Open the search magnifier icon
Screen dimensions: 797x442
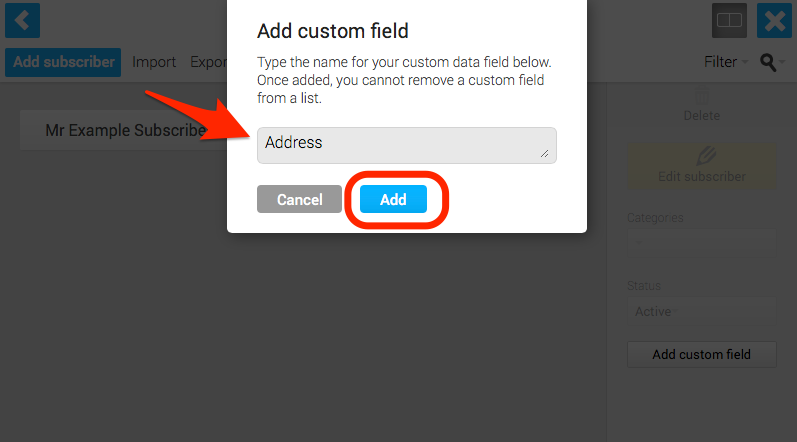(768, 62)
